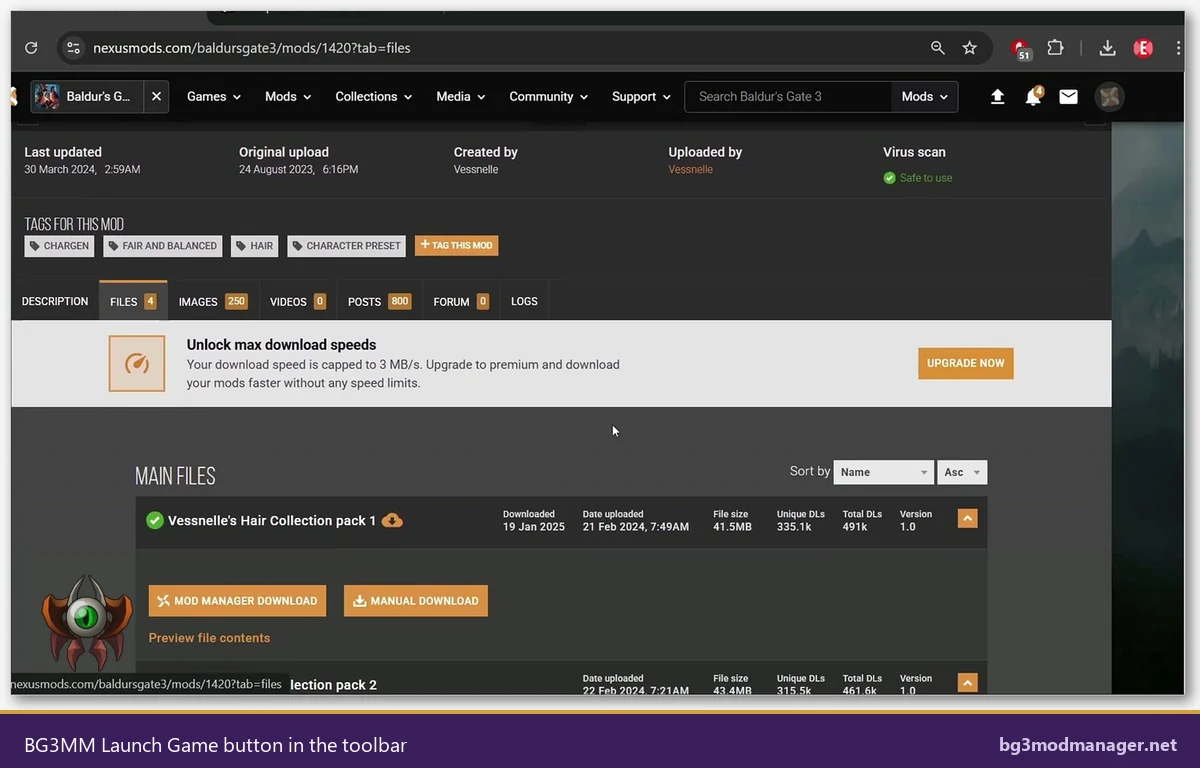Image resolution: width=1200 pixels, height=768 pixels.
Task: Click the TAG THIS MOD button
Action: click(x=456, y=245)
